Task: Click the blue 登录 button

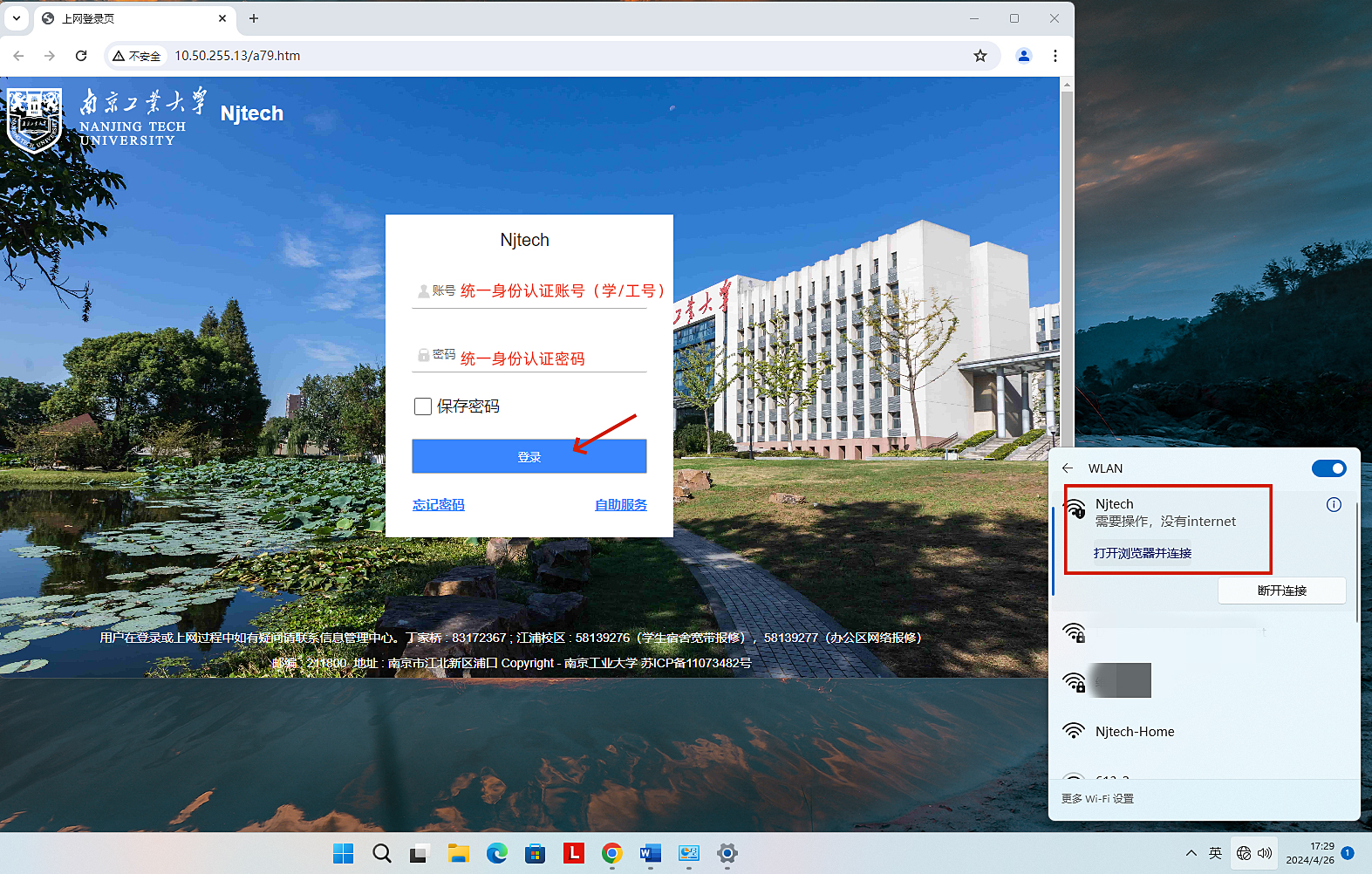Action: coord(529,456)
